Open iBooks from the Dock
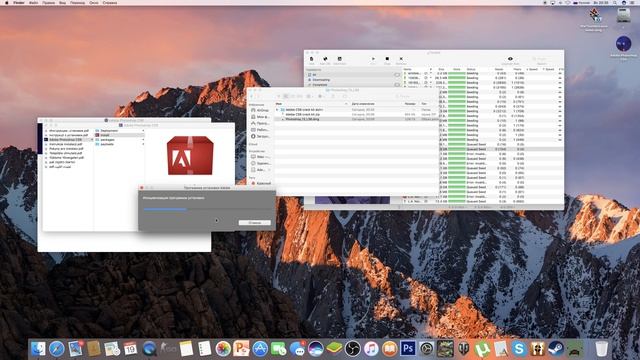 point(389,349)
